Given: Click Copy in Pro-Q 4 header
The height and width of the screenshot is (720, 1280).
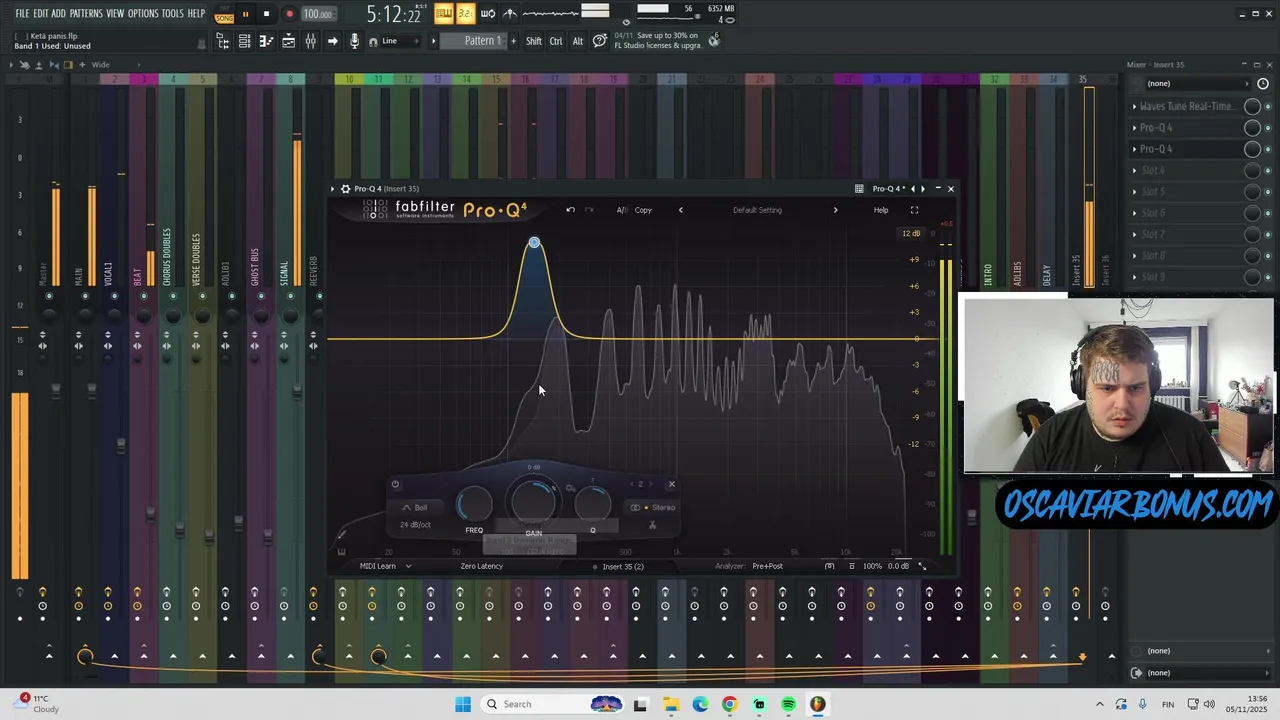Looking at the screenshot, I should (643, 210).
